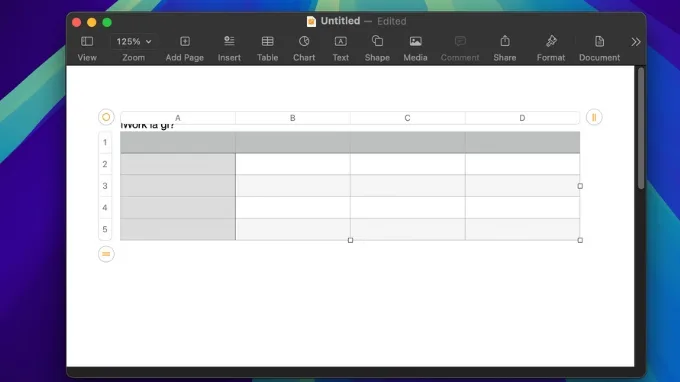Click the Share toolbar icon
Viewport: 680px width, 382px height.
[x=505, y=41]
